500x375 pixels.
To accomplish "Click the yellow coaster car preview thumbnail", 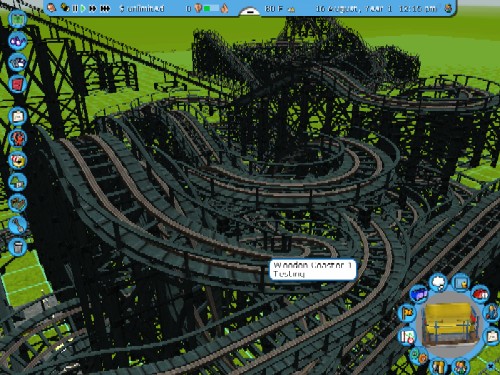I will [x=450, y=323].
